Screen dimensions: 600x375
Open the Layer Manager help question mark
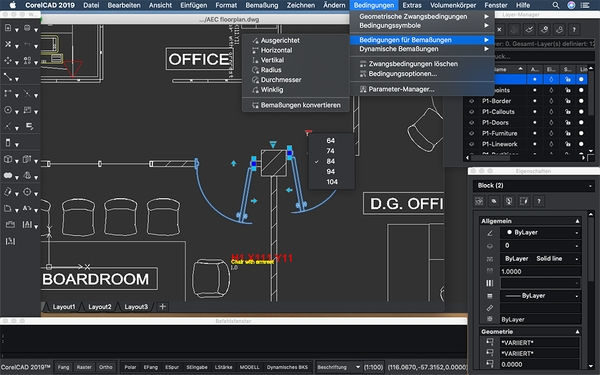pyautogui.click(x=574, y=29)
